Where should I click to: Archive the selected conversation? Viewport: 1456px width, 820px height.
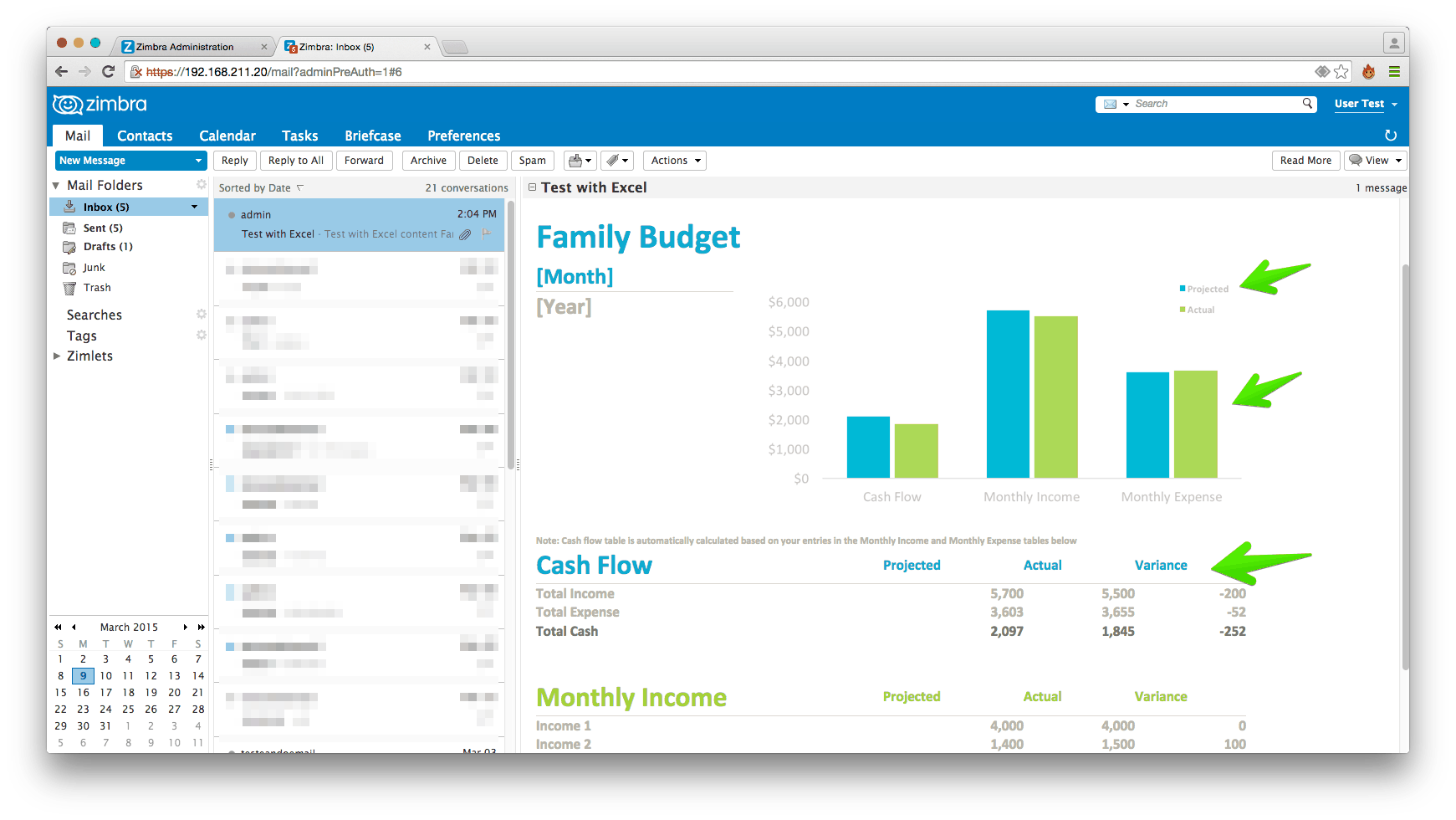[428, 161]
